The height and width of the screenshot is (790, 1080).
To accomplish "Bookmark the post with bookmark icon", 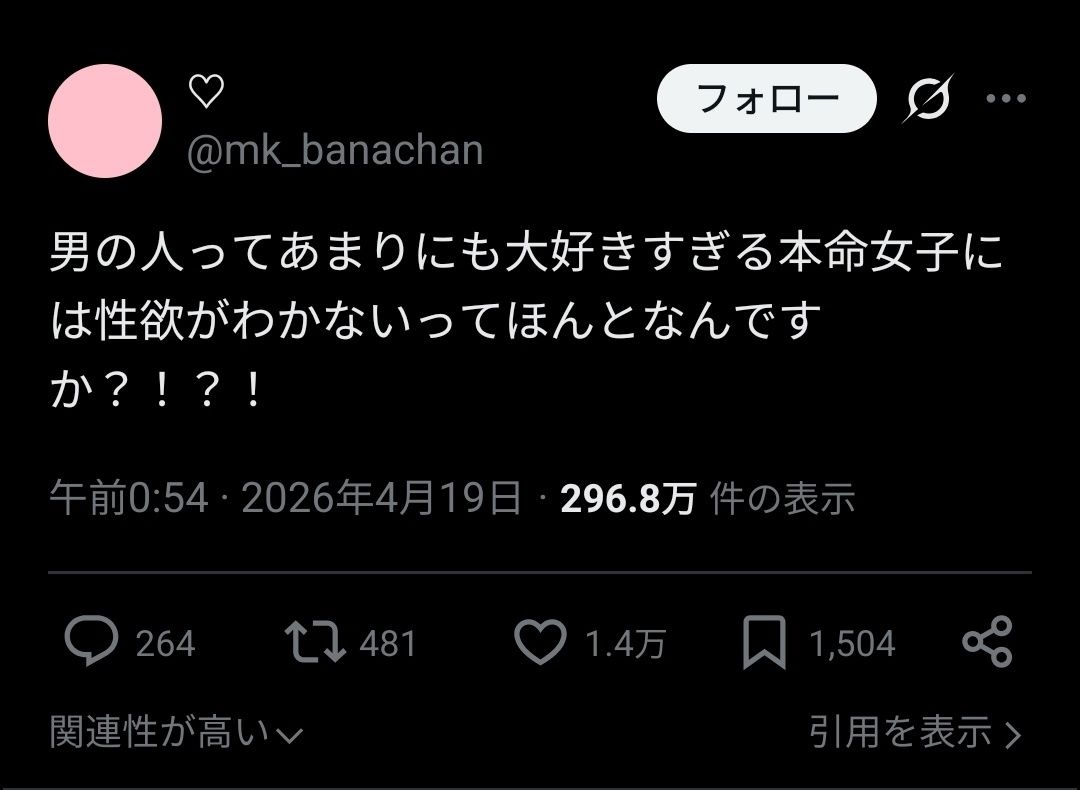I will coord(764,643).
